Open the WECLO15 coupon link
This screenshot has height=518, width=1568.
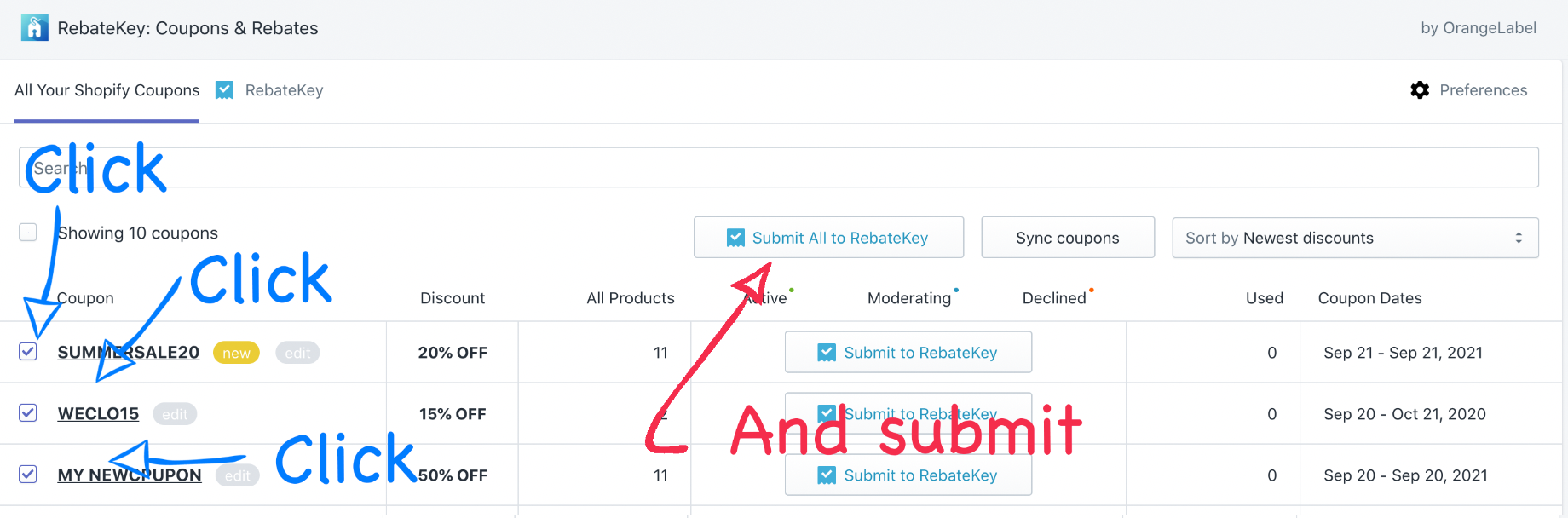pyautogui.click(x=98, y=414)
